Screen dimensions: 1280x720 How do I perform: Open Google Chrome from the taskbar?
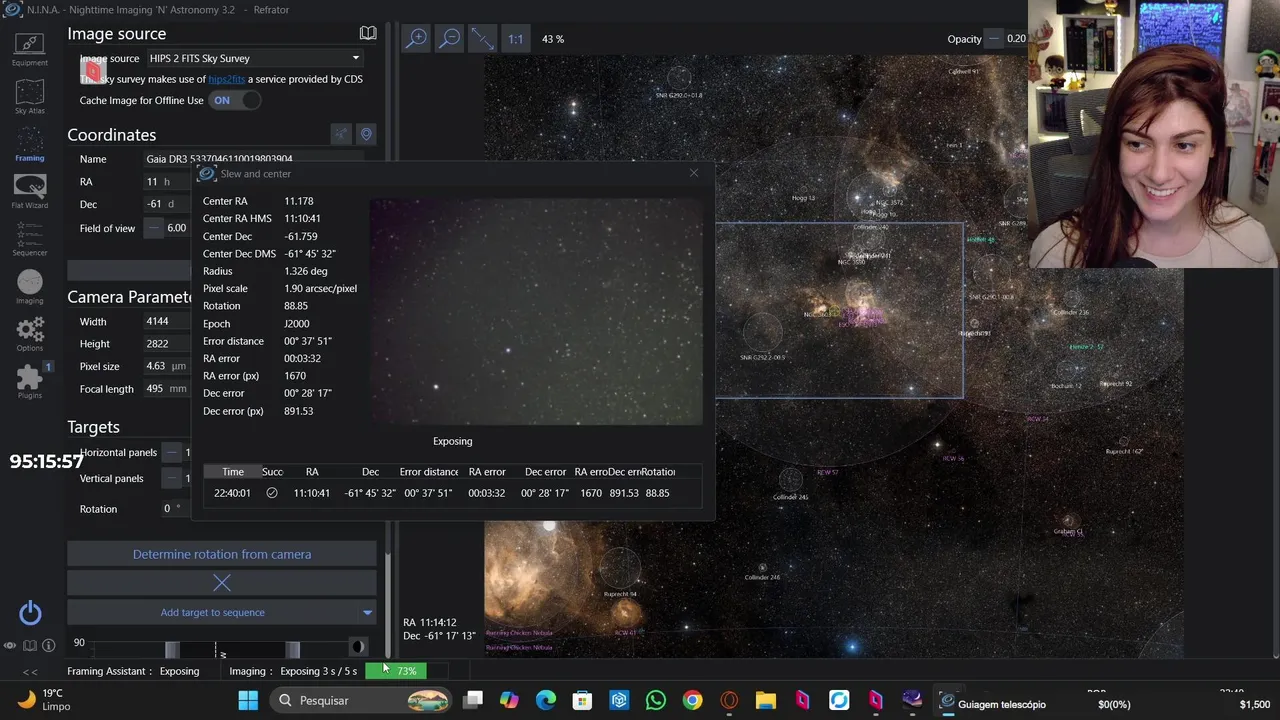692,700
